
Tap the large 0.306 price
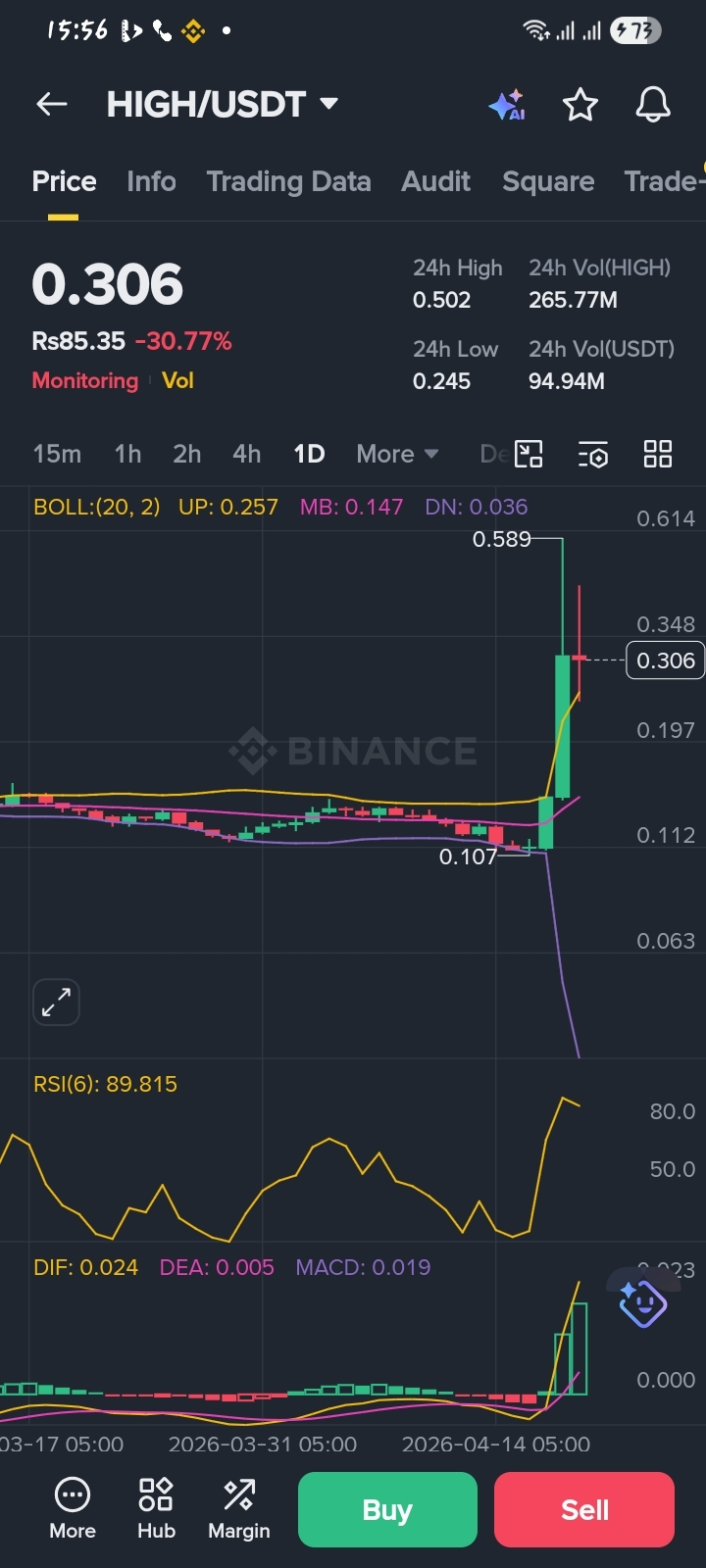tap(108, 284)
